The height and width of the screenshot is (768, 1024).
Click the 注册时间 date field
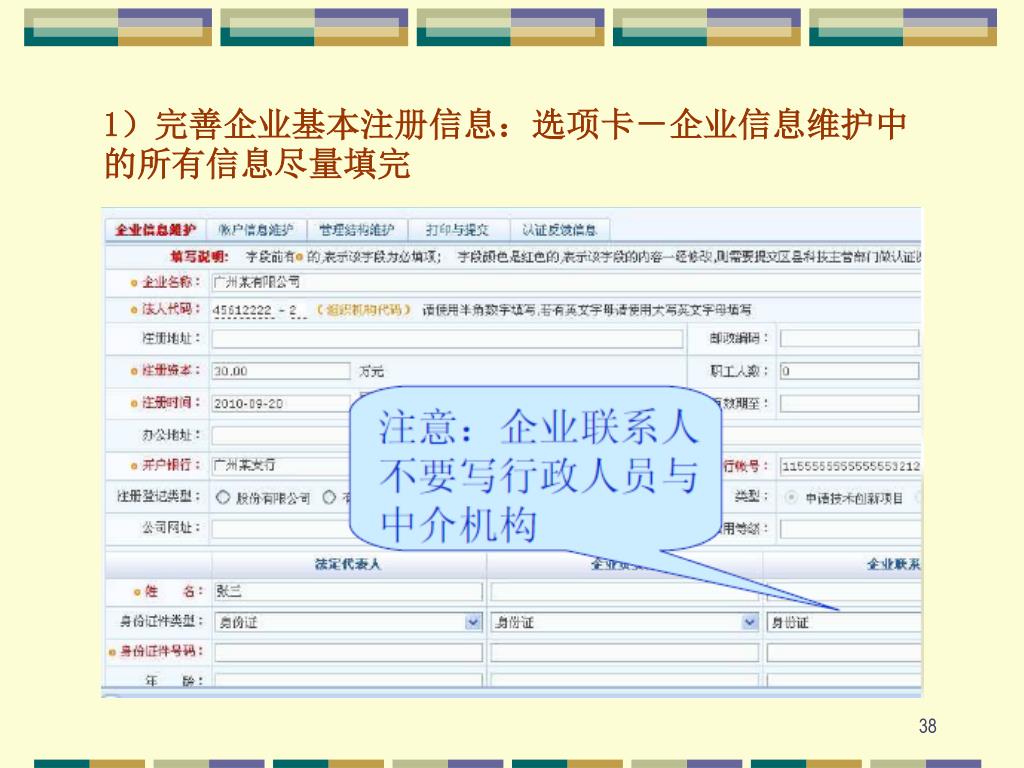pyautogui.click(x=280, y=404)
